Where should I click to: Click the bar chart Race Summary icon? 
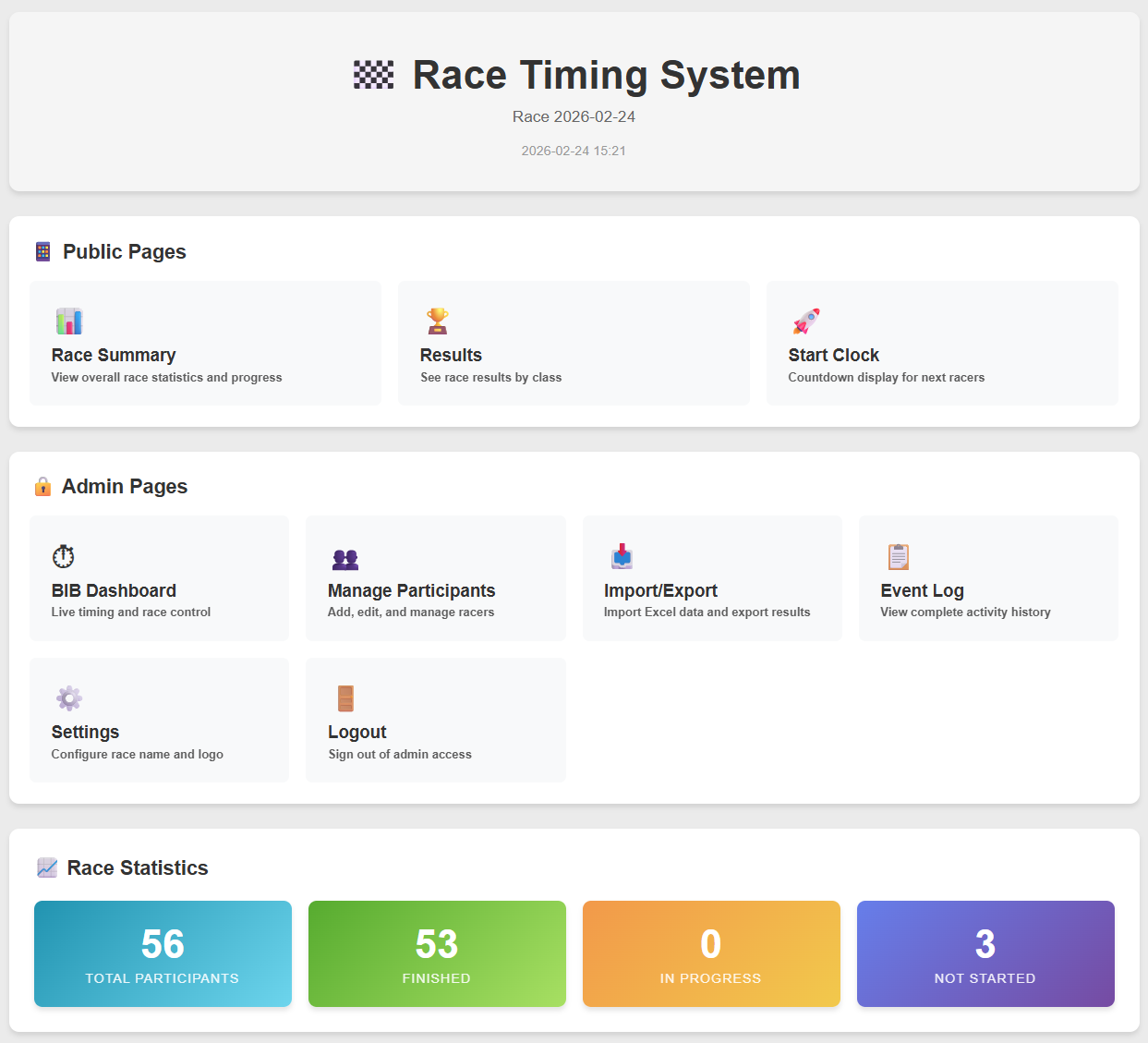point(69,321)
